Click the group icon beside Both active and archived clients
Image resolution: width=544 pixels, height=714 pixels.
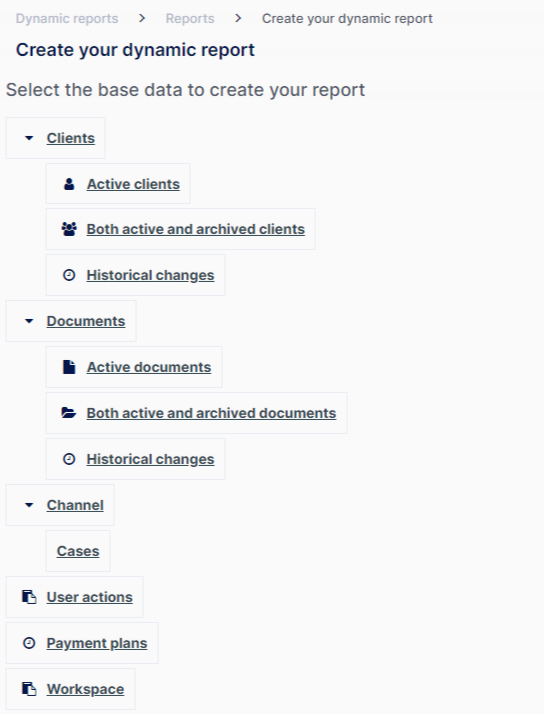[69, 229]
